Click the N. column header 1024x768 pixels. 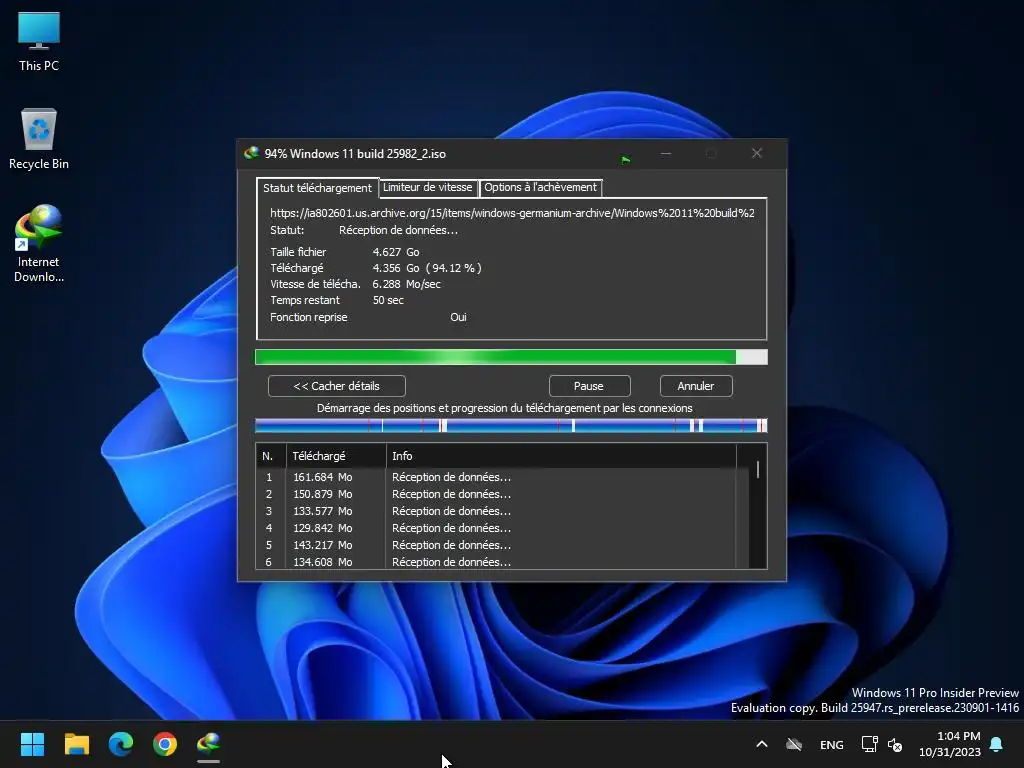point(270,456)
